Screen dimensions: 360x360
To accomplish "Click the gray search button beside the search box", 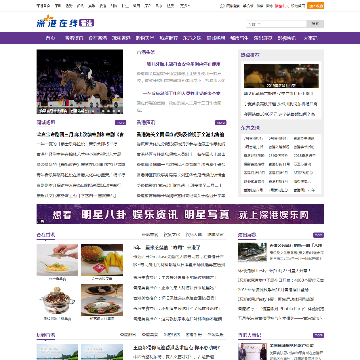I will (x=315, y=24).
